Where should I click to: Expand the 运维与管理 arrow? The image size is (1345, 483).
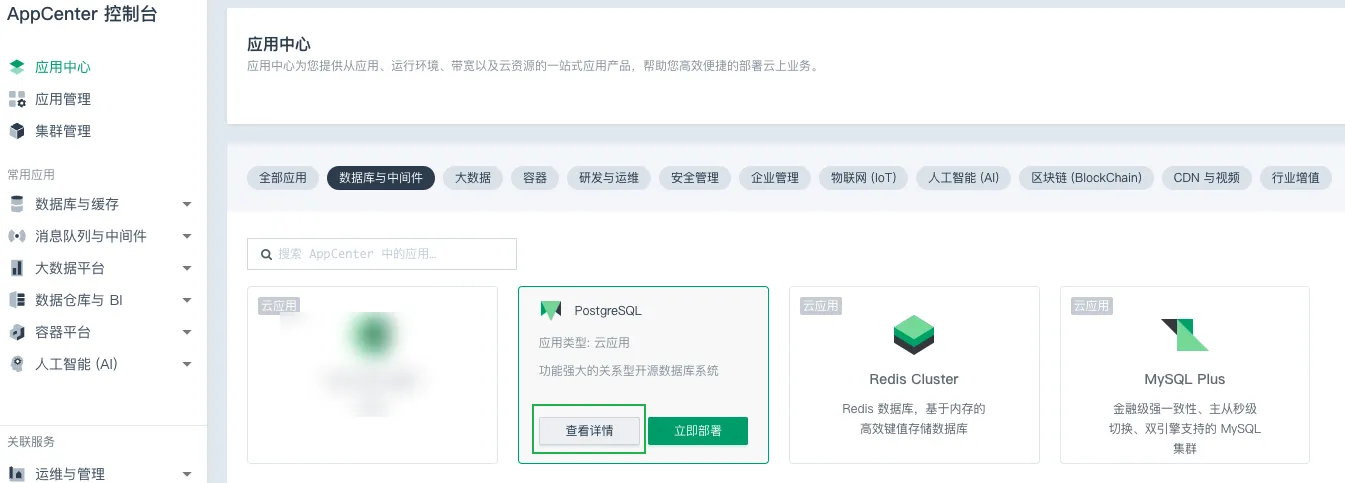tap(187, 474)
